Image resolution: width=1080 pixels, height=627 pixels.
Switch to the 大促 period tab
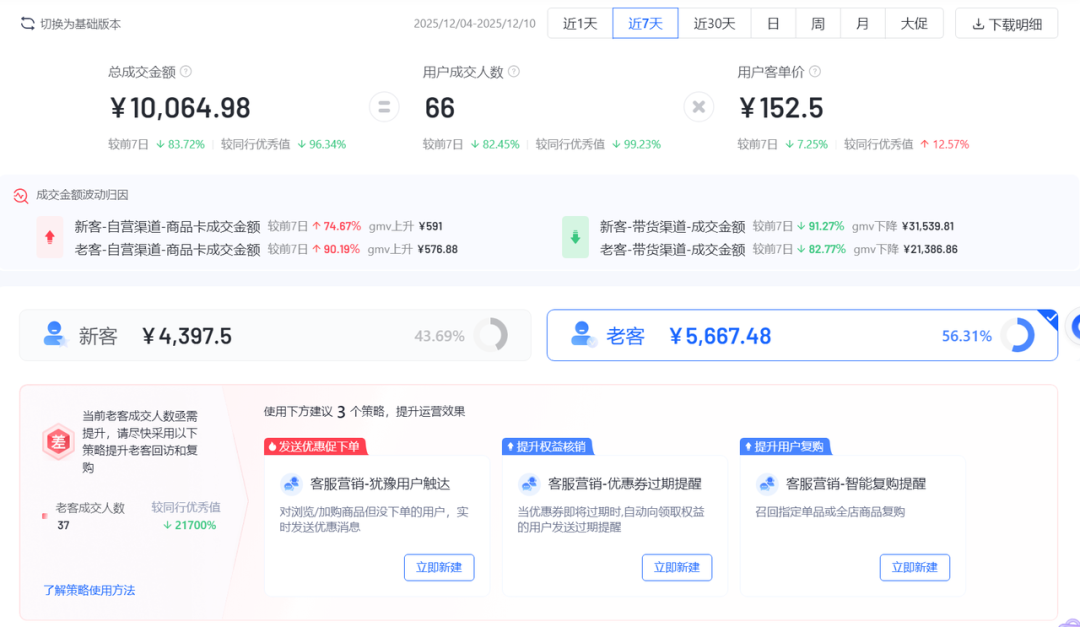click(914, 23)
